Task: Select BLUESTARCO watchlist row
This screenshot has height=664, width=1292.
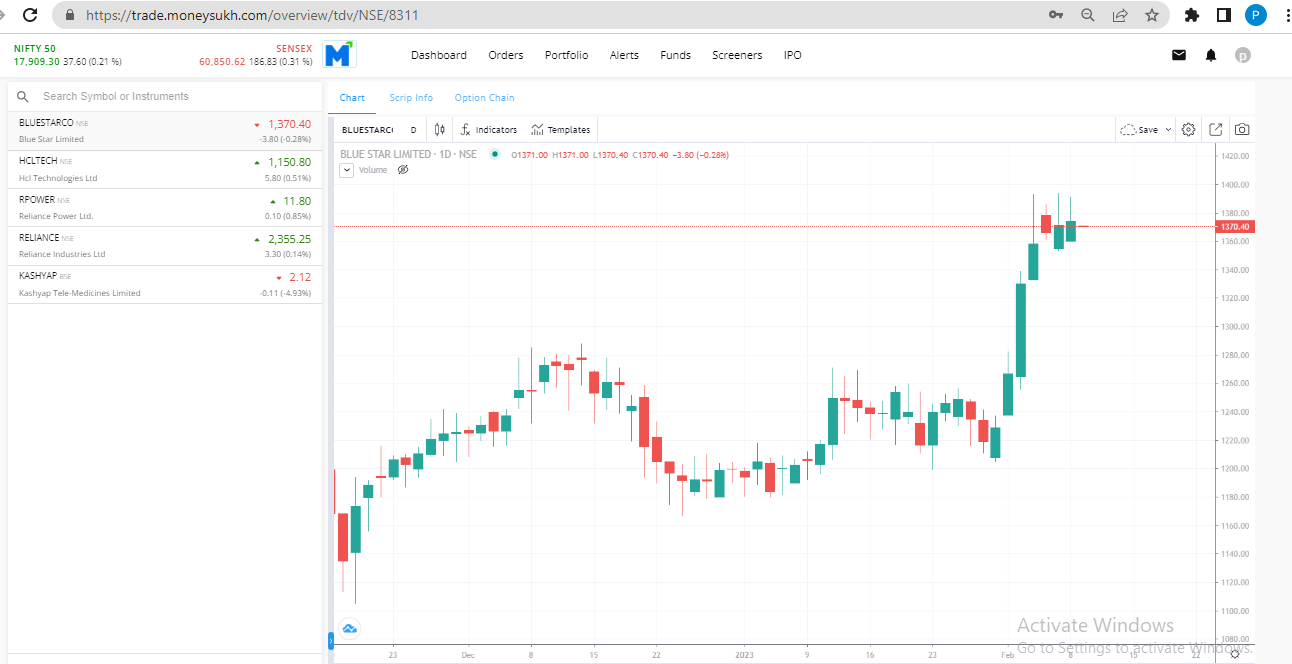Action: click(x=165, y=131)
